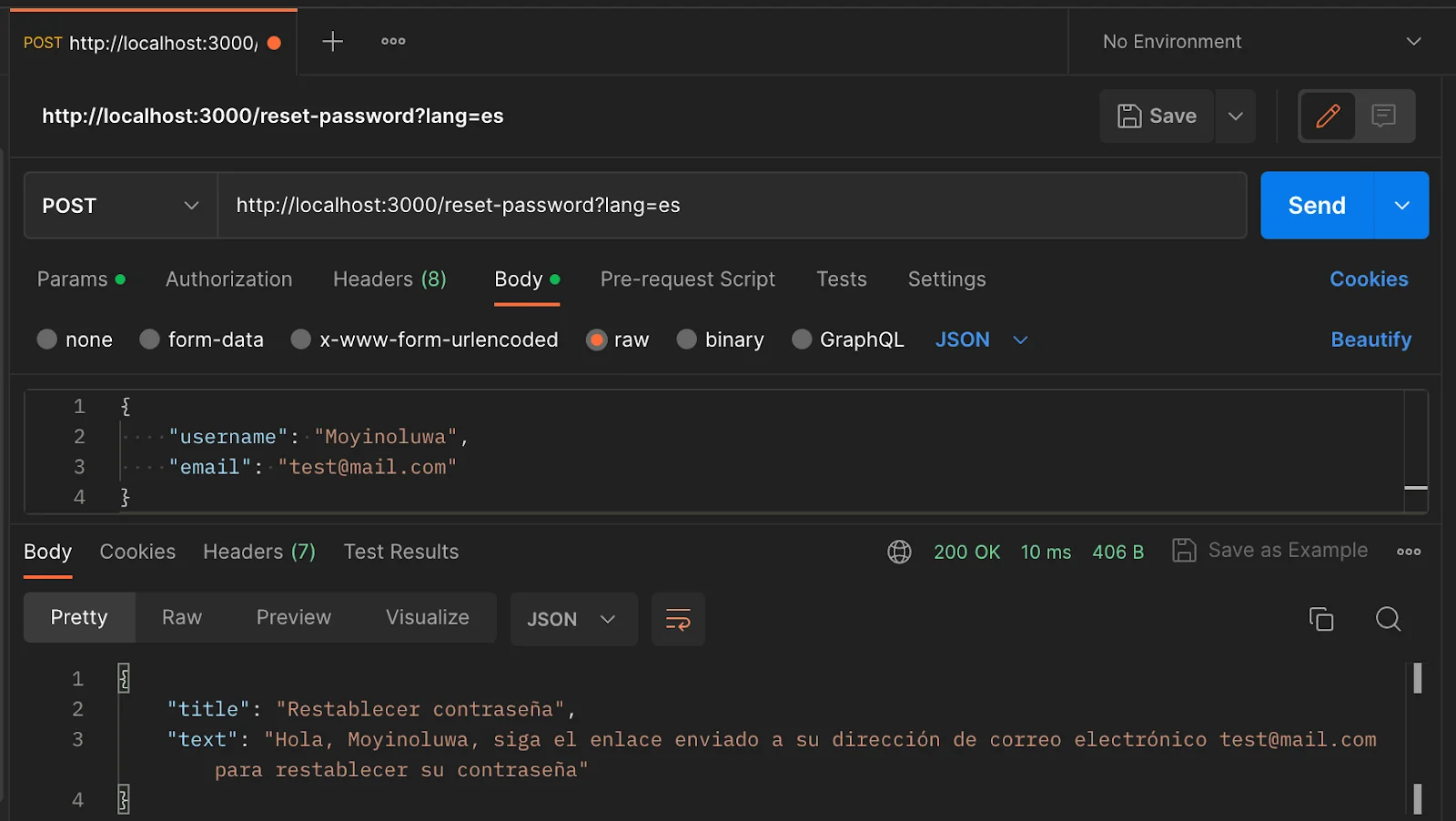Click the request URL input field
Screen dimensions: 1456x821
[731, 206]
